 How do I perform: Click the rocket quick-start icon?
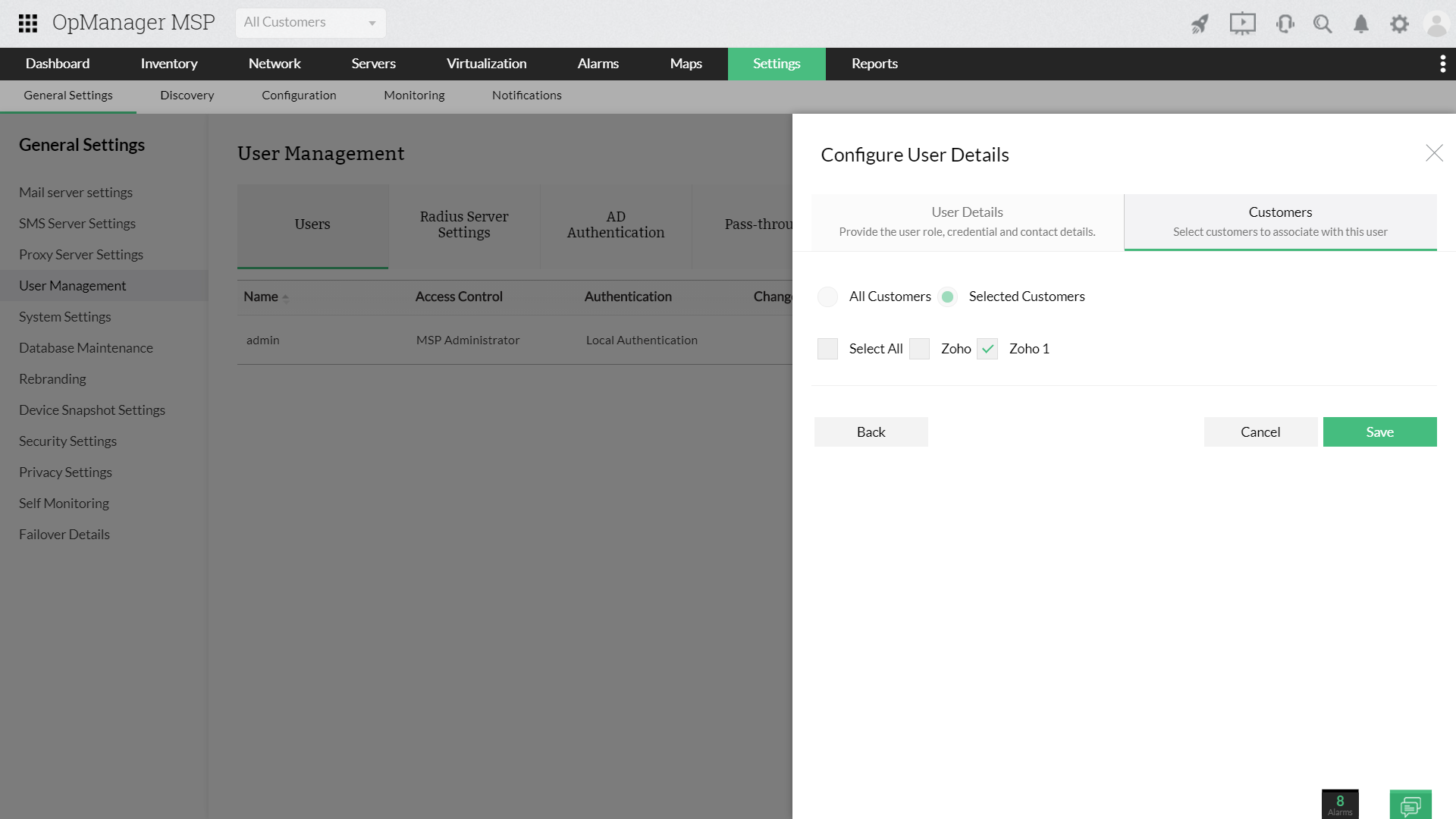point(1200,24)
